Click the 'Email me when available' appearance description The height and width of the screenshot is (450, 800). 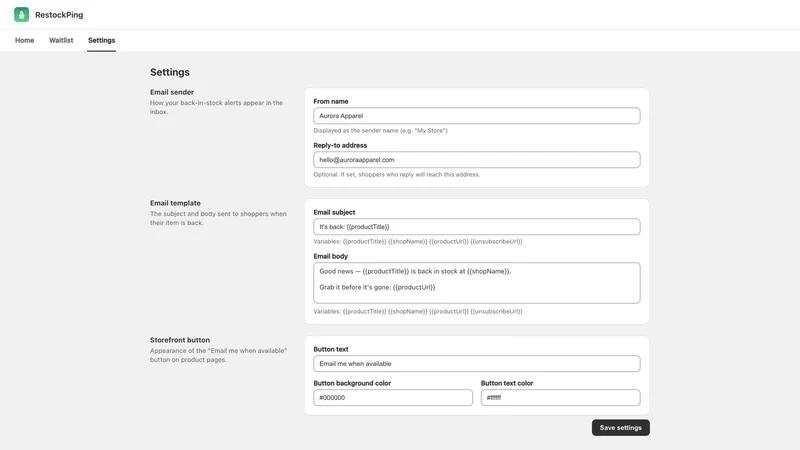pos(218,355)
